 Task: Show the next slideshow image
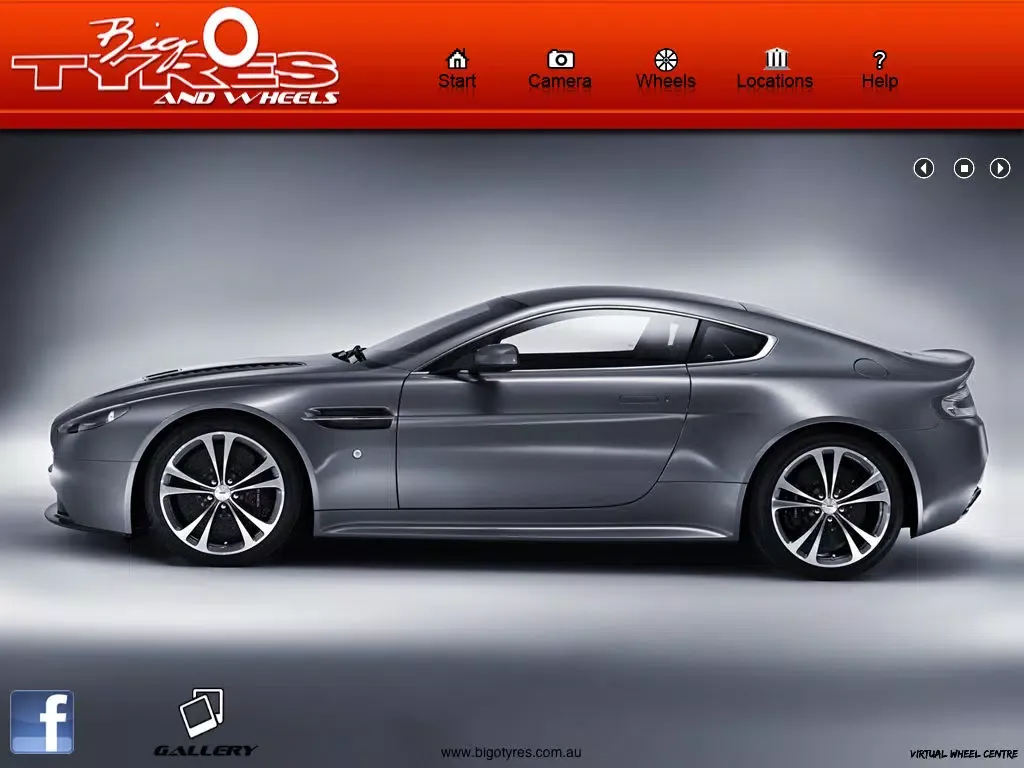pyautogui.click(x=1000, y=168)
